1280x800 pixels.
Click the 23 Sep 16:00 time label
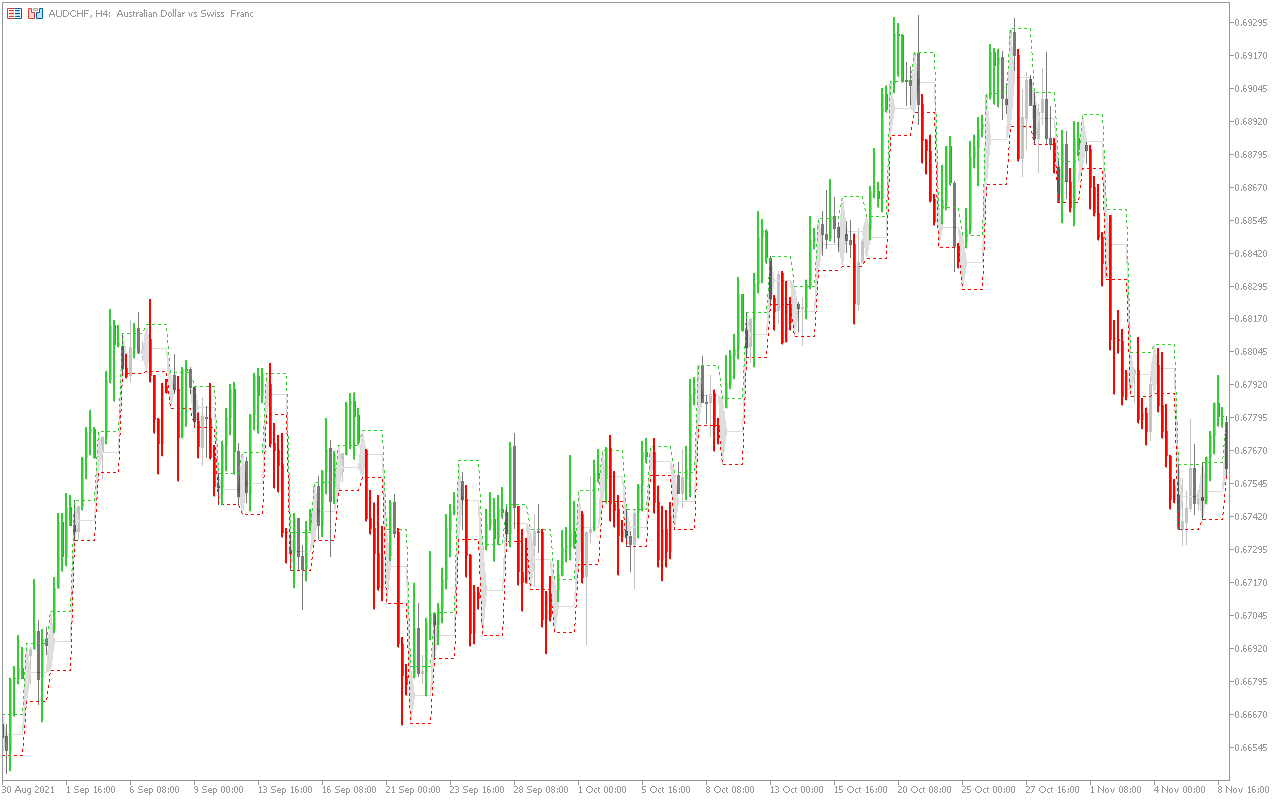pyautogui.click(x=477, y=789)
